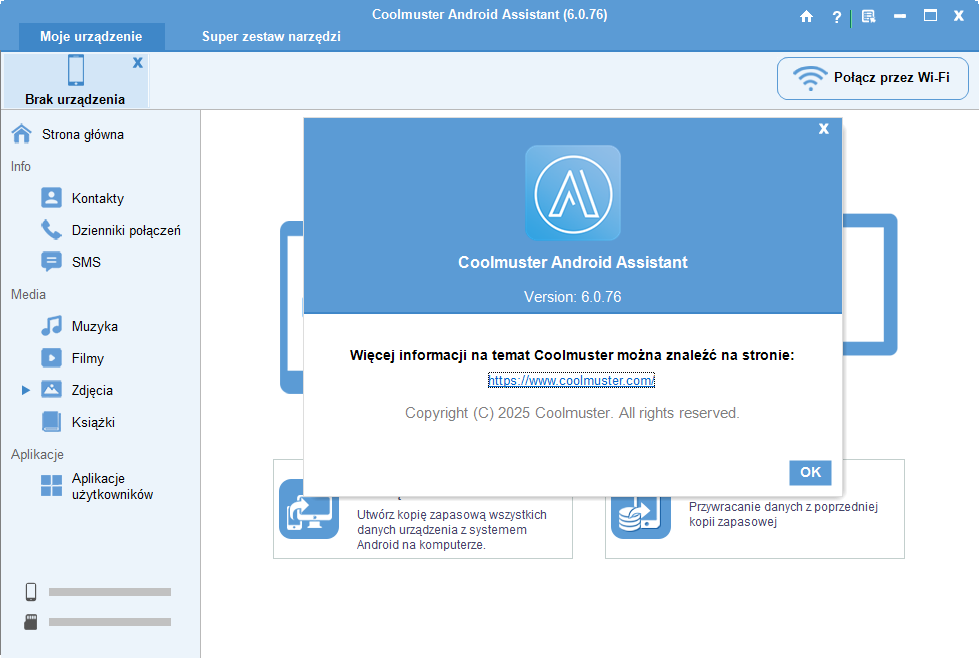This screenshot has height=659, width=979.
Task: Go to Strona główna in sidebar
Action: (x=82, y=134)
